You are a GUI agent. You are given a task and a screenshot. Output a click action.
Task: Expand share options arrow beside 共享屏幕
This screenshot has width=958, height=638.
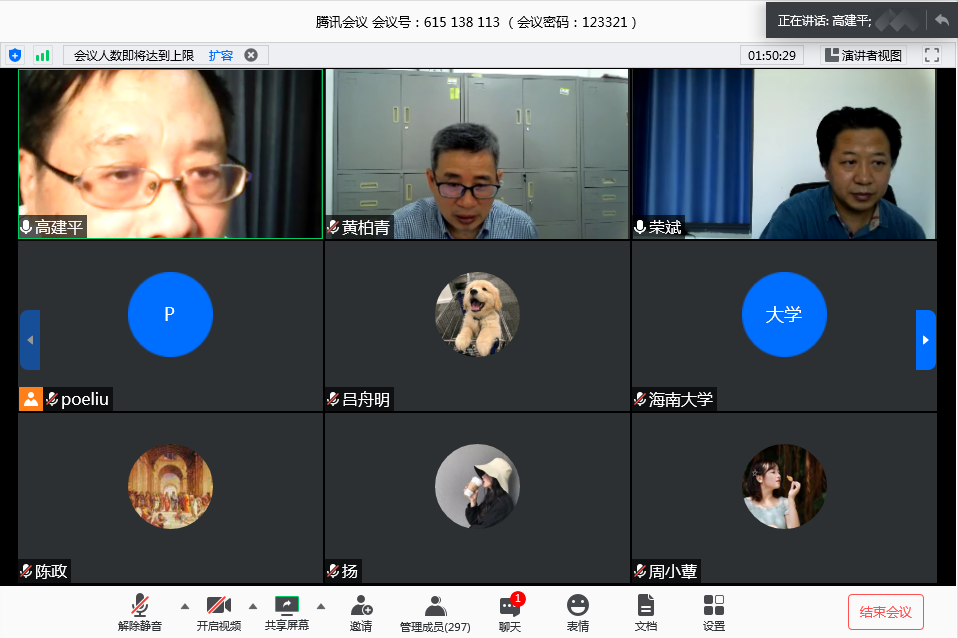[321, 606]
